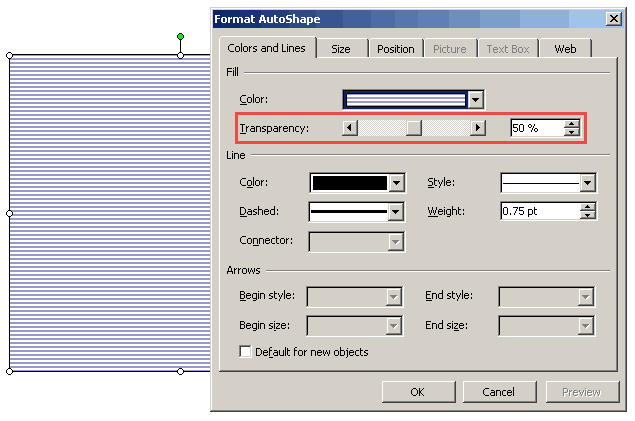635x421 pixels.
Task: Click the disabled Begin style dropdown
Action: 355,297
